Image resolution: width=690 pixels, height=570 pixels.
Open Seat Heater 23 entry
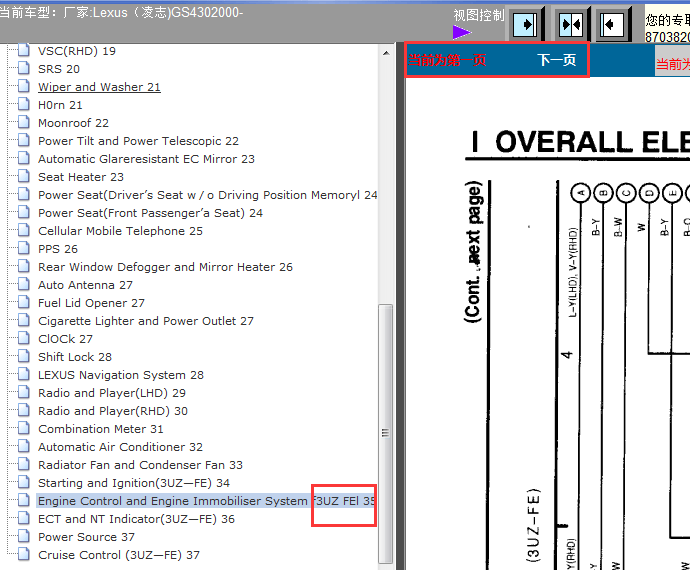81,177
